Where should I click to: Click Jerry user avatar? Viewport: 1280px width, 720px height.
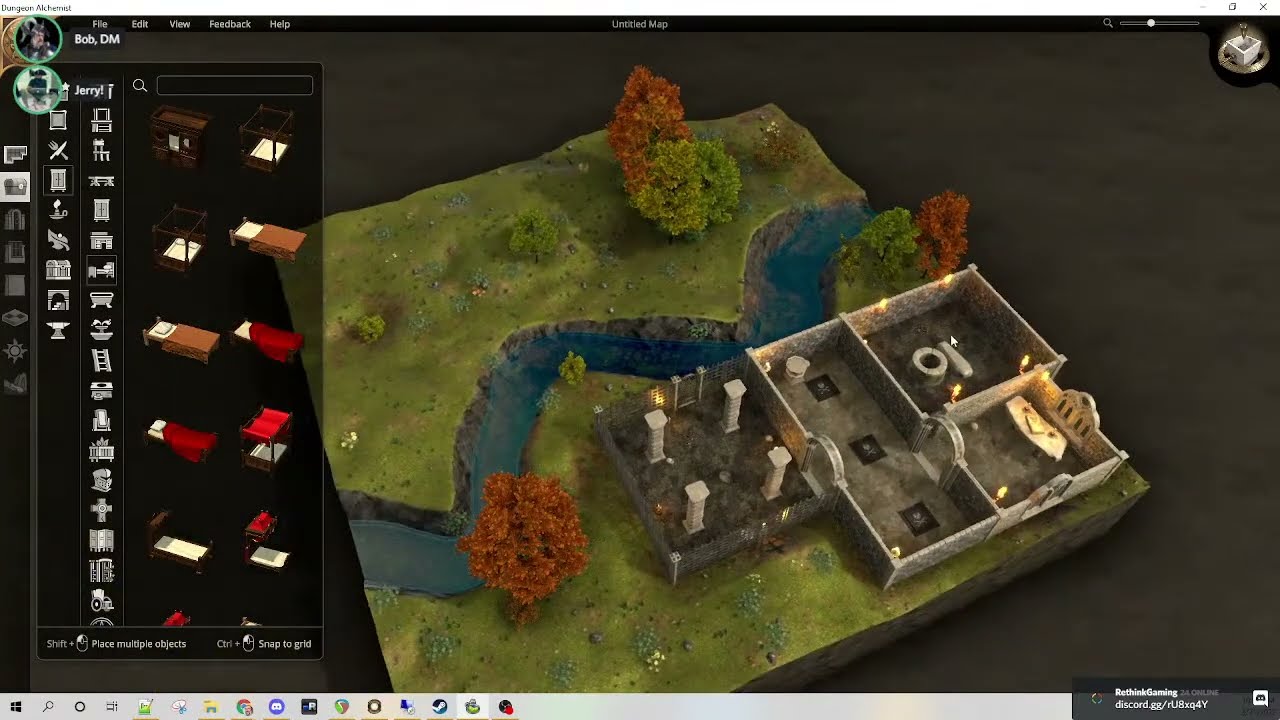coord(38,90)
